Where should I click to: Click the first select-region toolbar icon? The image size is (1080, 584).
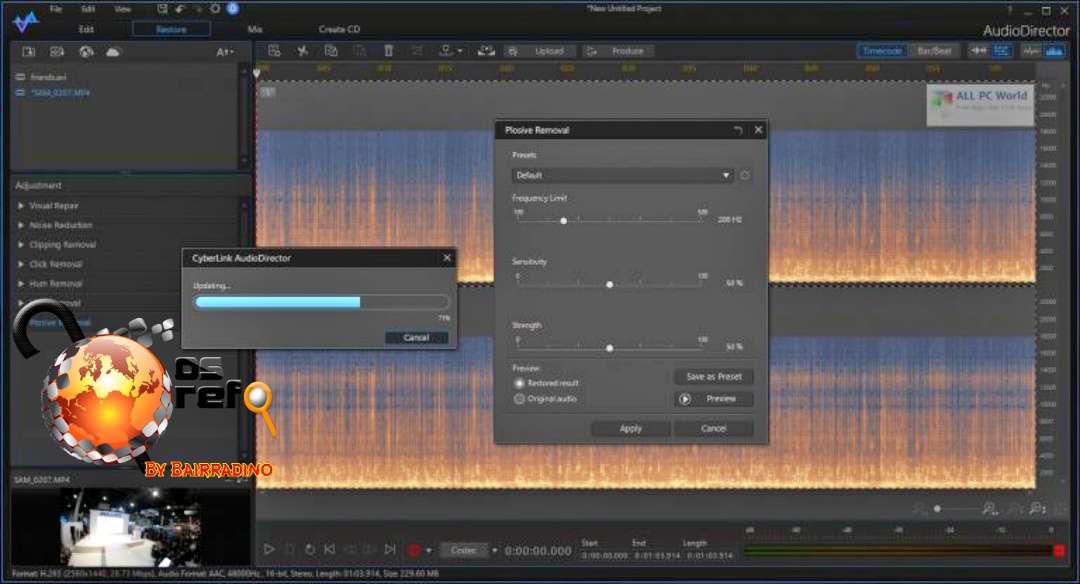[x=274, y=51]
